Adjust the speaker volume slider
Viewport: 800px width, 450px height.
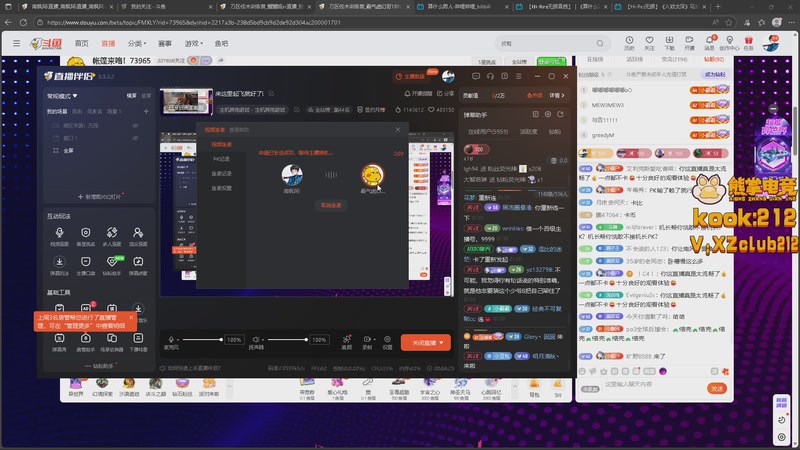click(287, 339)
